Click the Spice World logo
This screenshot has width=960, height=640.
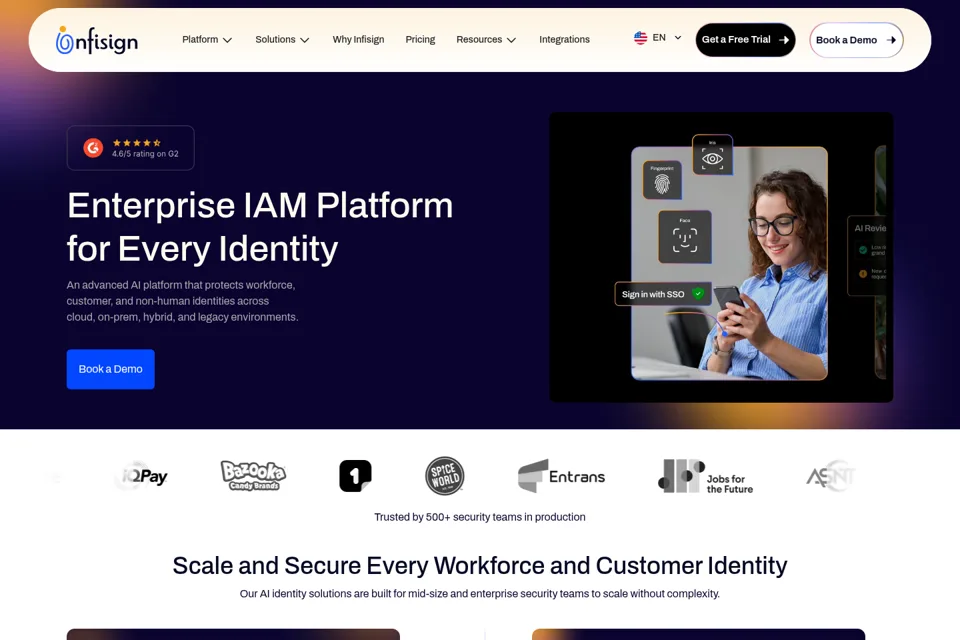click(444, 476)
